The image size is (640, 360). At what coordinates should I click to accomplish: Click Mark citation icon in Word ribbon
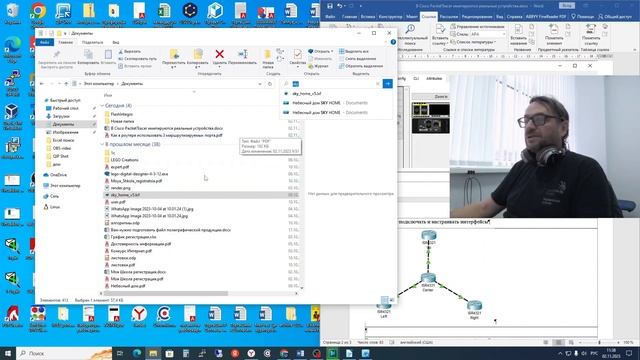coord(590,29)
